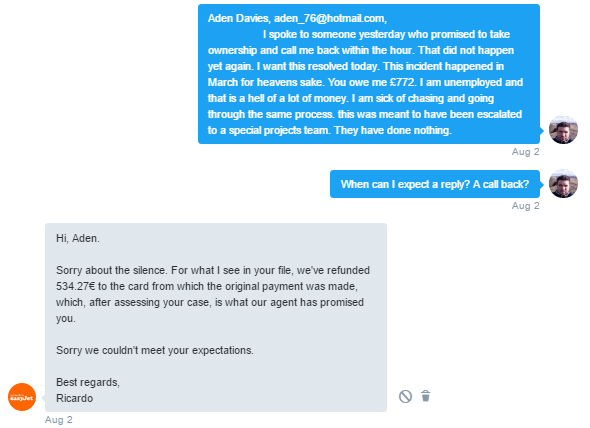Image resolution: width=590 pixels, height=428 pixels.
Task: Click the block icon beside the easyJet reply
Action: [405, 396]
